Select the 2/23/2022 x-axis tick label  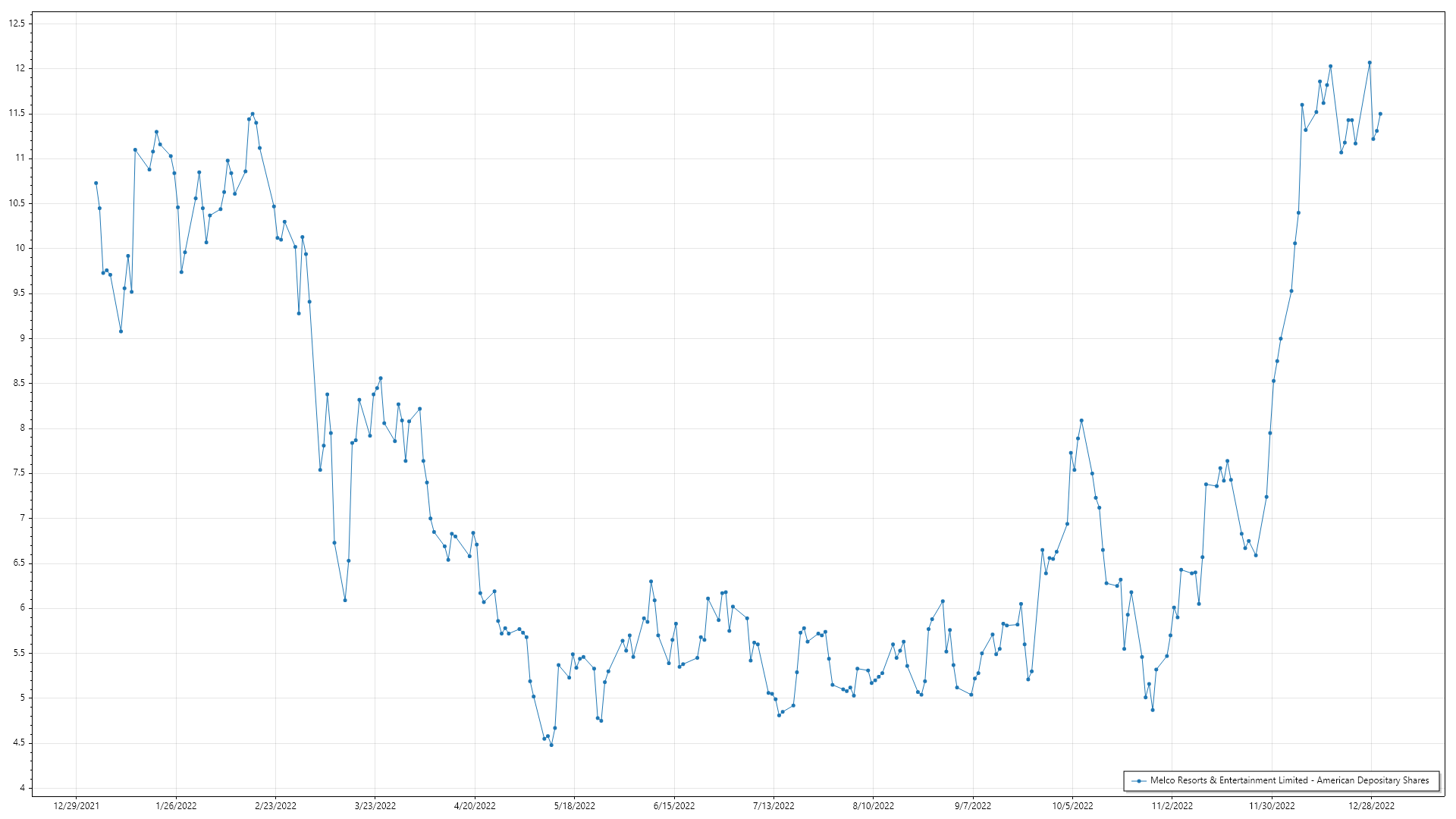click(275, 805)
